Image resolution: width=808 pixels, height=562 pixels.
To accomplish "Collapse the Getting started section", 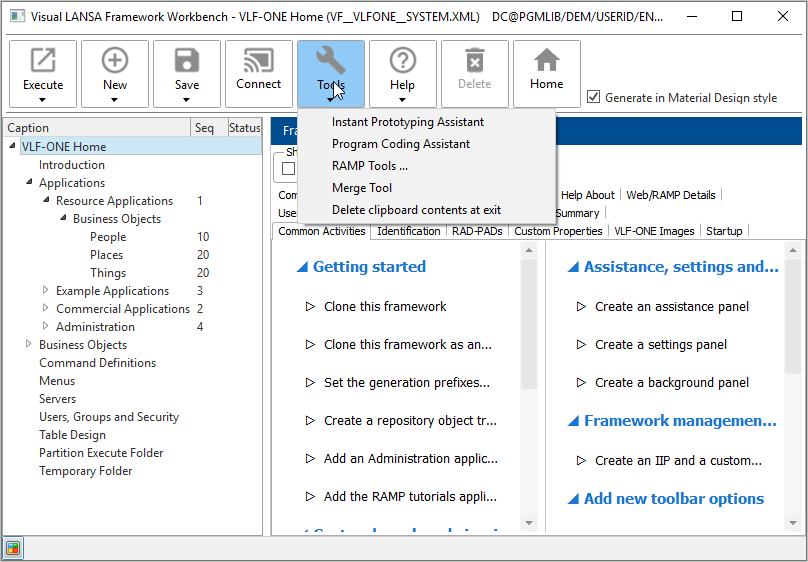I will [x=302, y=267].
